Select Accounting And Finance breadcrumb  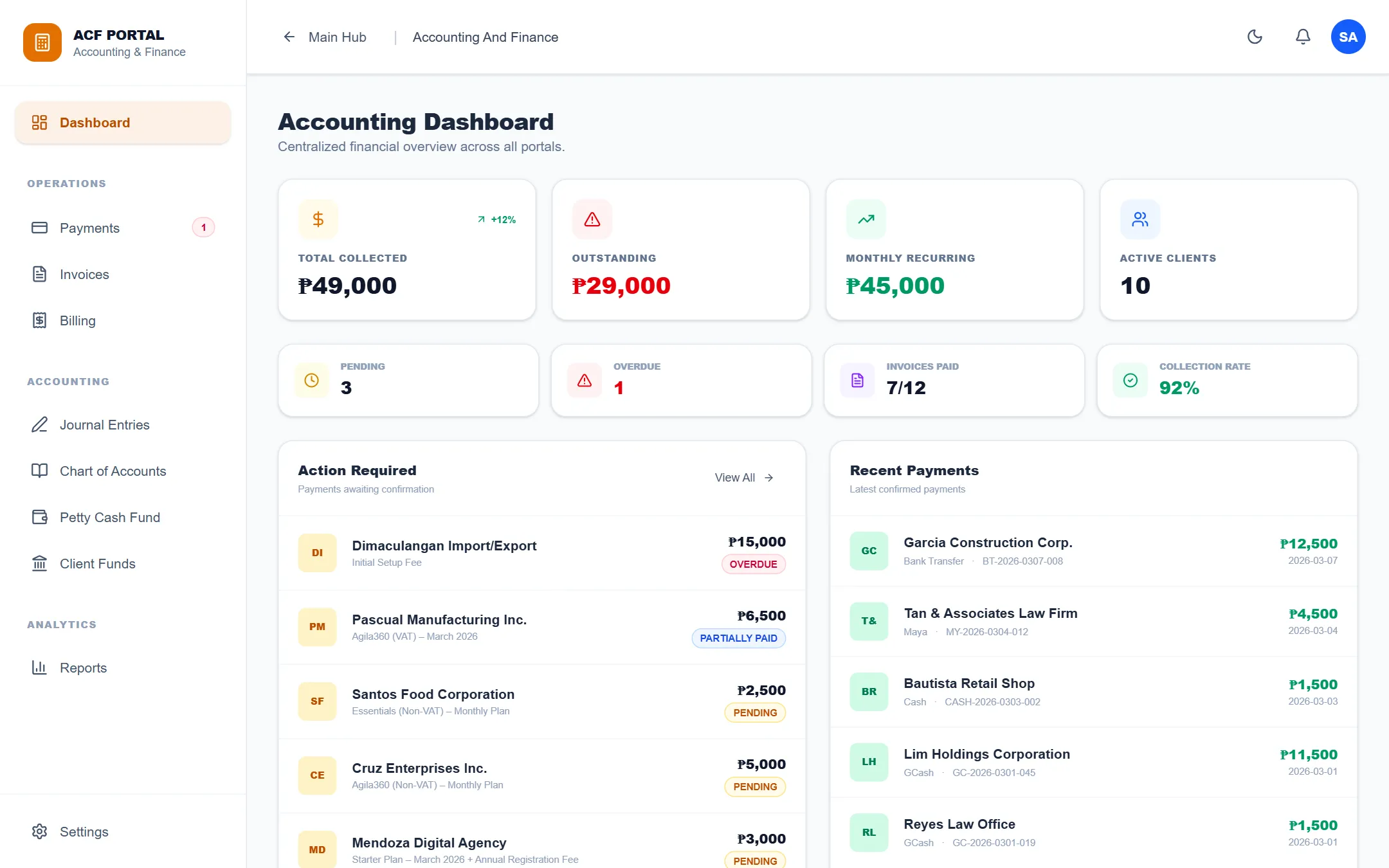tap(485, 37)
